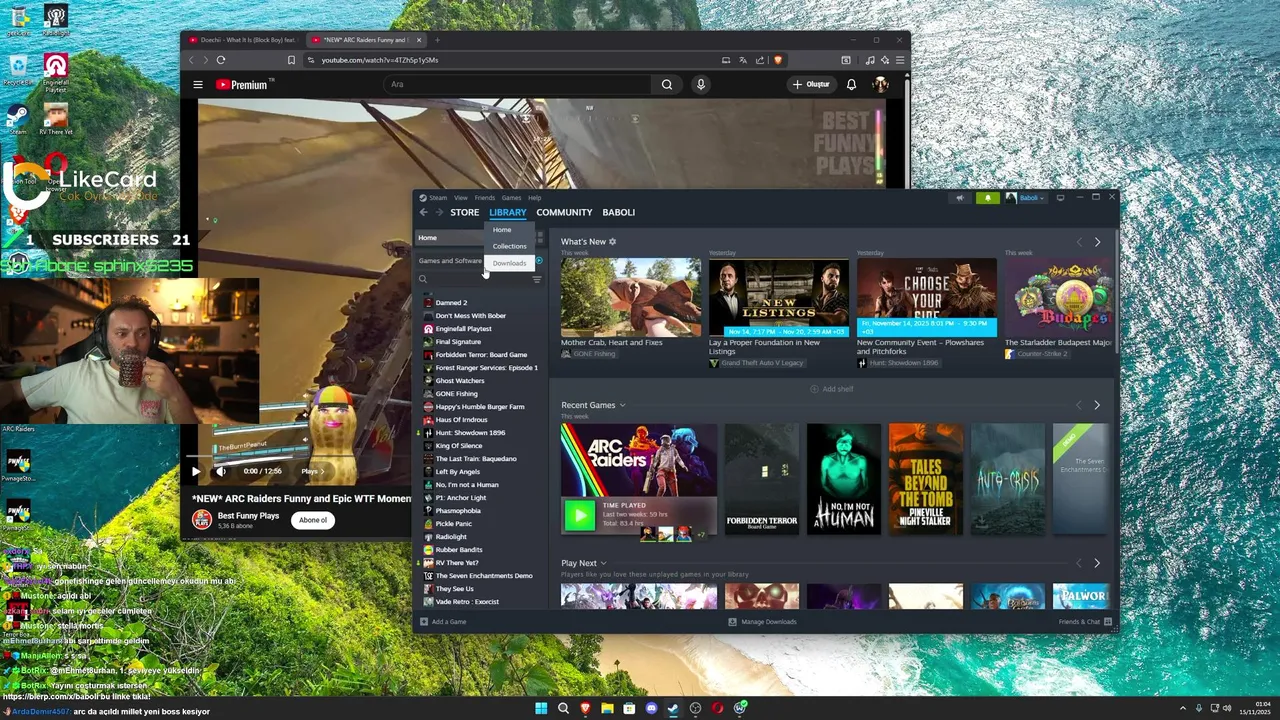The image size is (1280, 720).
Task: Go to COMMUNITY tab
Action: pos(564,212)
